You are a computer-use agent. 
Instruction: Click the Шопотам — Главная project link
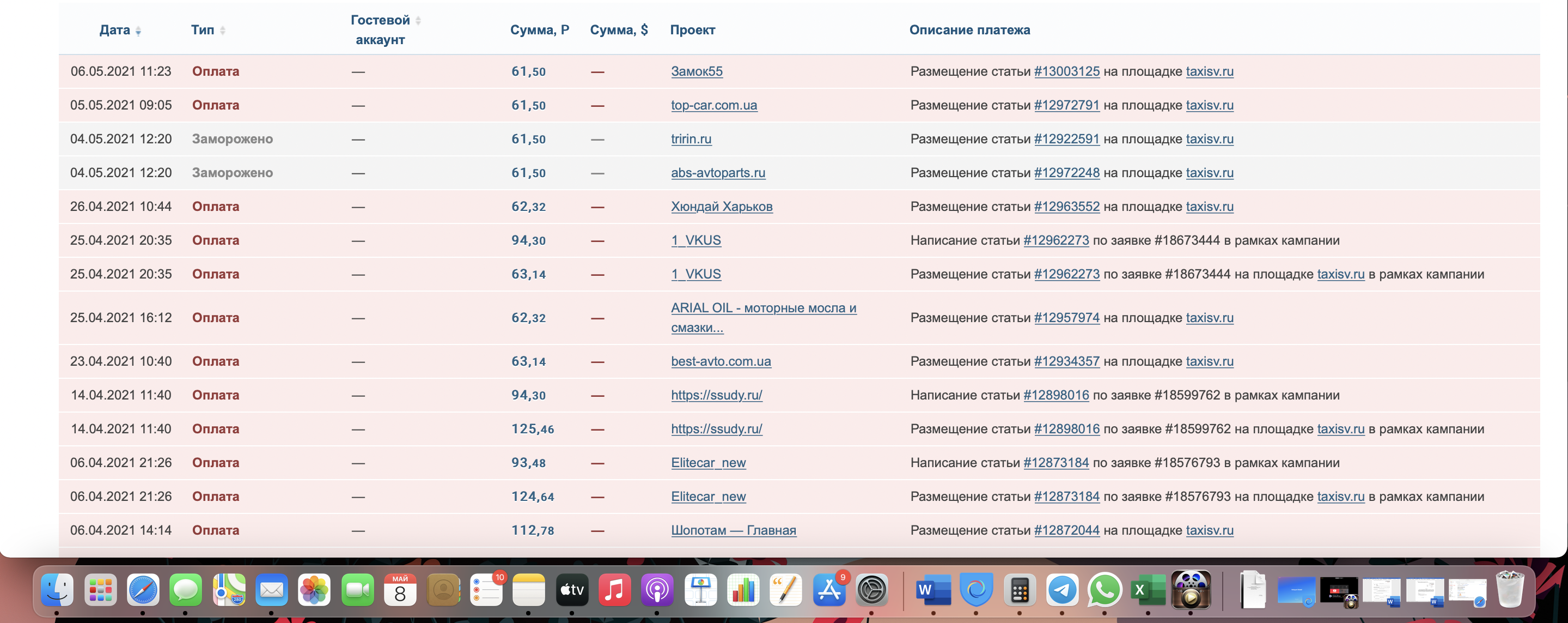click(733, 530)
